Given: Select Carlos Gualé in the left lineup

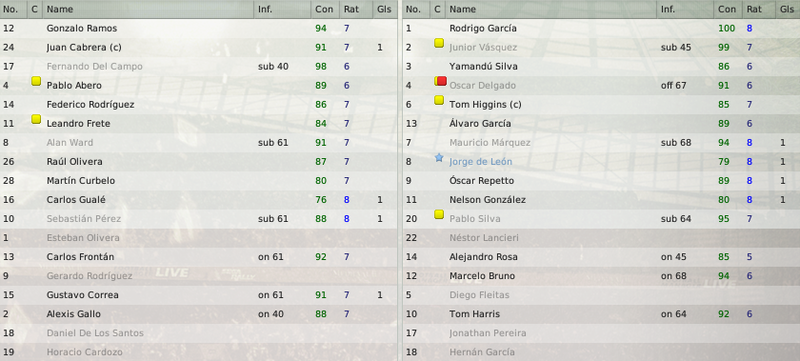Looking at the screenshot, I should 198,200.
